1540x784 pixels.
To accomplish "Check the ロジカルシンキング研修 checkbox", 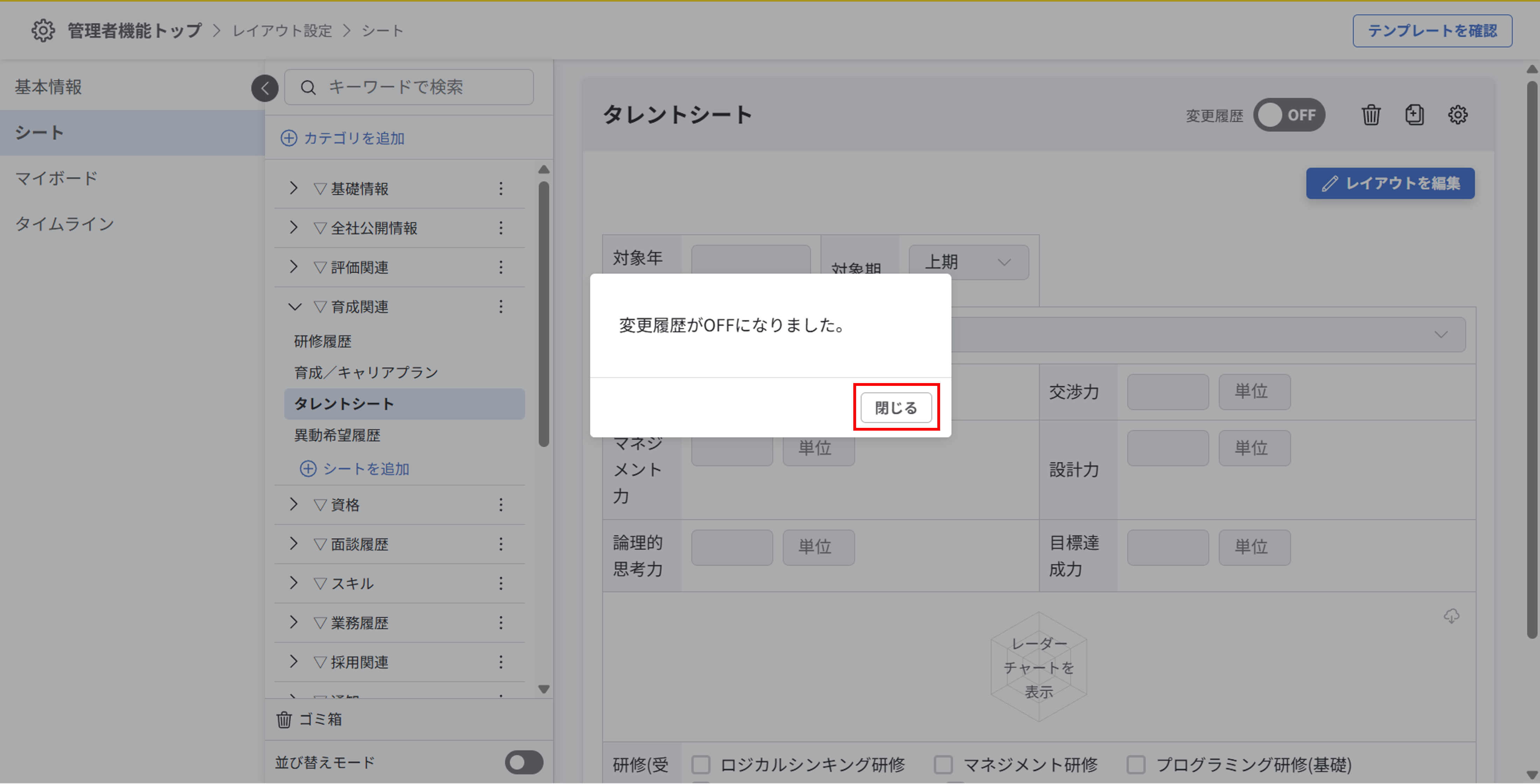I will pos(701,765).
